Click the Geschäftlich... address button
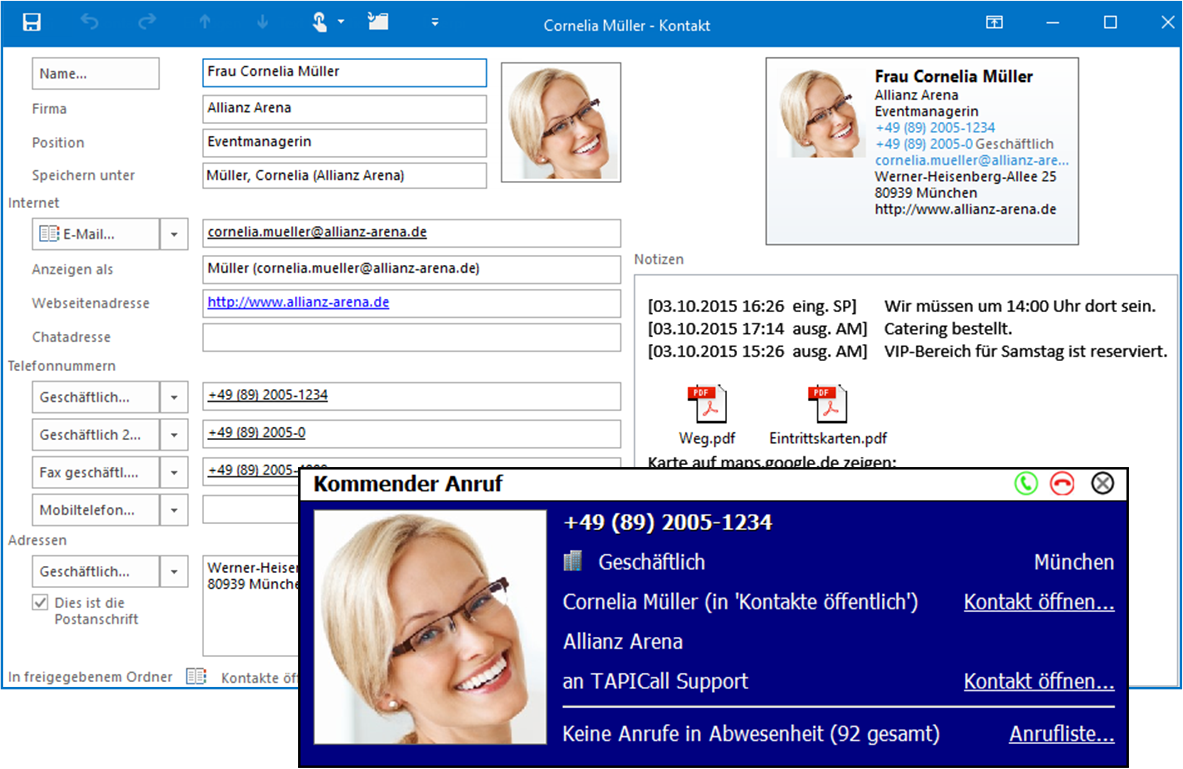The height and width of the screenshot is (769, 1183). 96,571
